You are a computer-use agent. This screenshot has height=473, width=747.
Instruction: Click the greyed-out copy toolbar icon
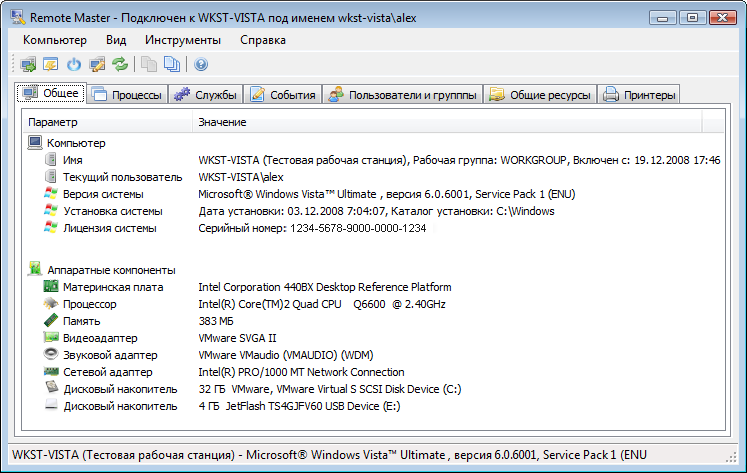click(x=149, y=64)
